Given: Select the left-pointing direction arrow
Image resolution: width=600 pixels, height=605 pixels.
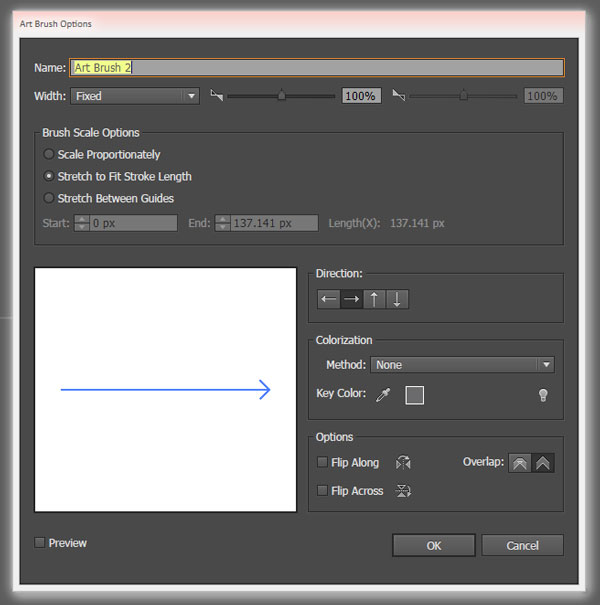Looking at the screenshot, I should click(x=329, y=299).
